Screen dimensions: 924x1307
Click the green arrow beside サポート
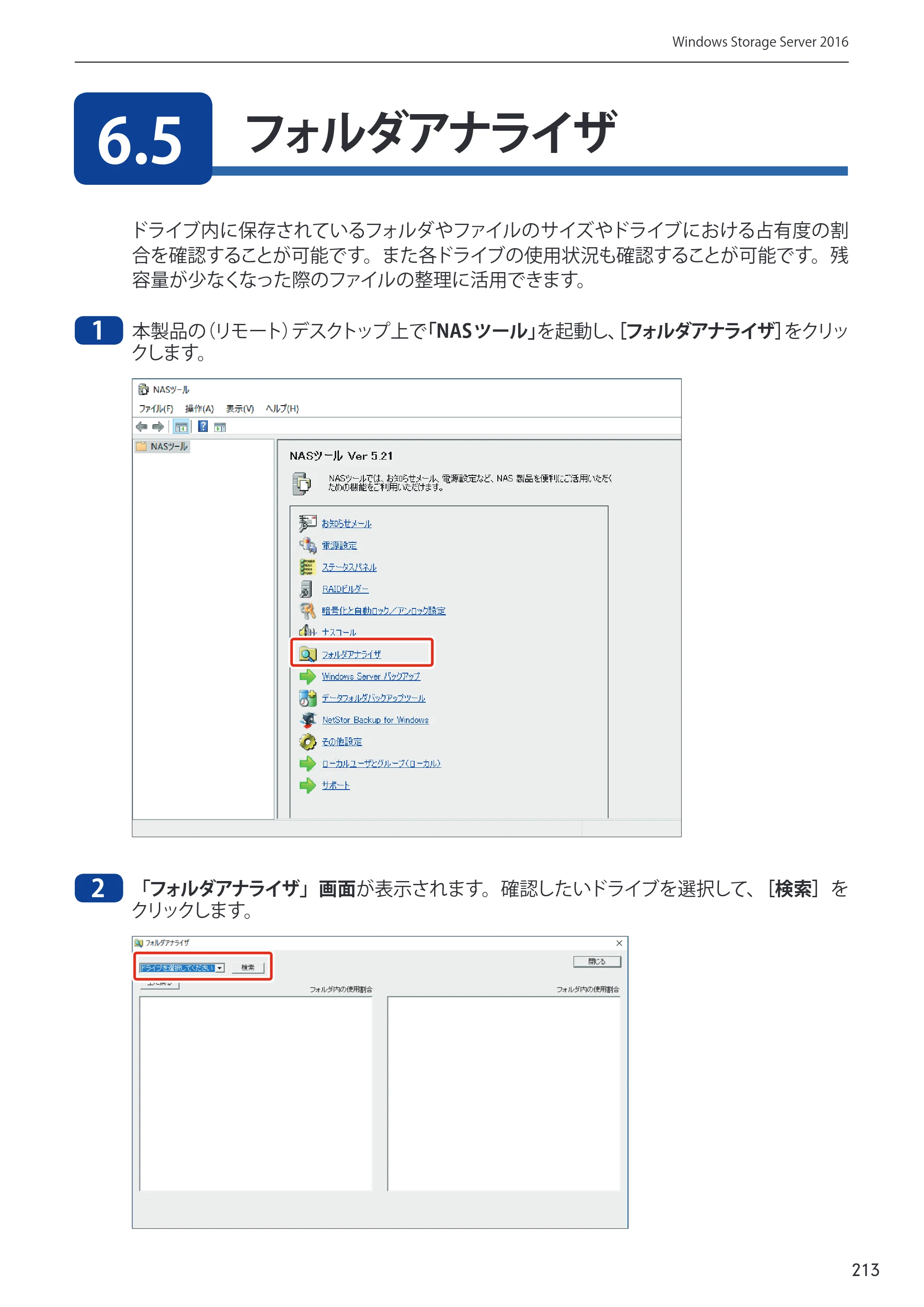point(307,785)
